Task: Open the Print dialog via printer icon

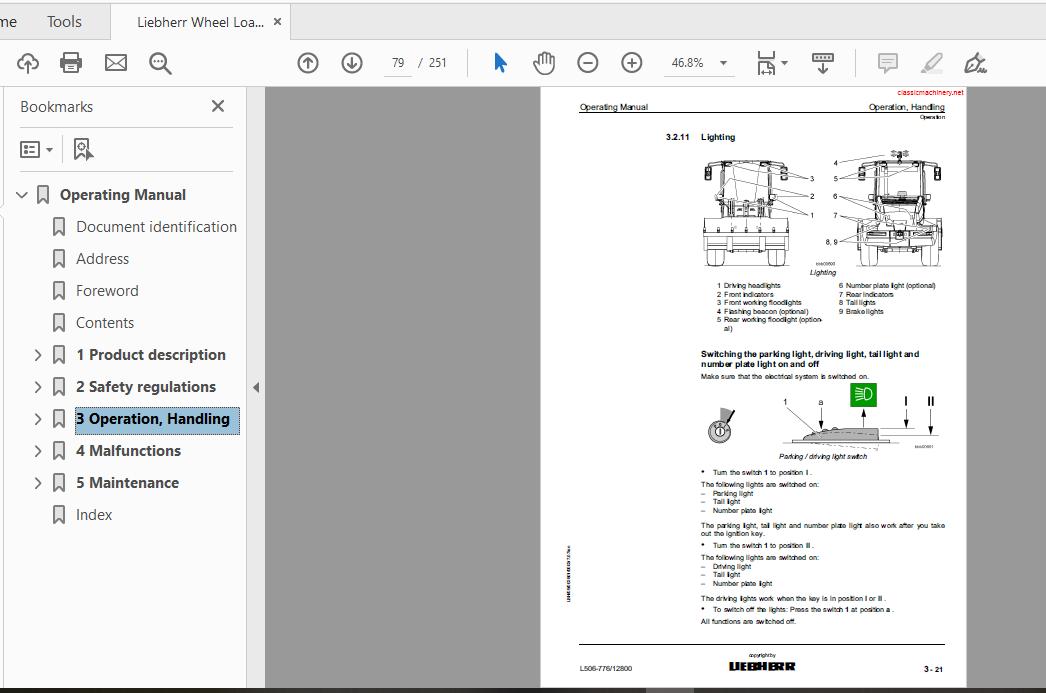Action: tap(70, 62)
